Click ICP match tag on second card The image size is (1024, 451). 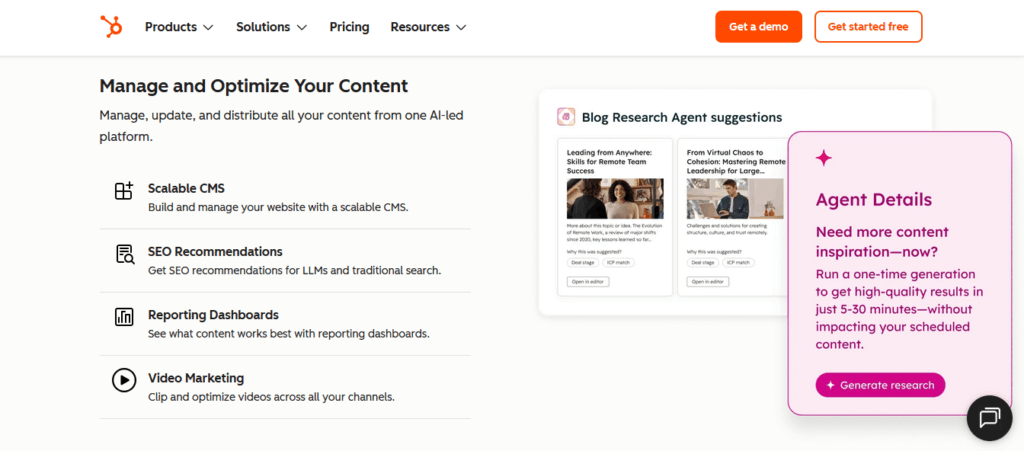click(x=738, y=262)
